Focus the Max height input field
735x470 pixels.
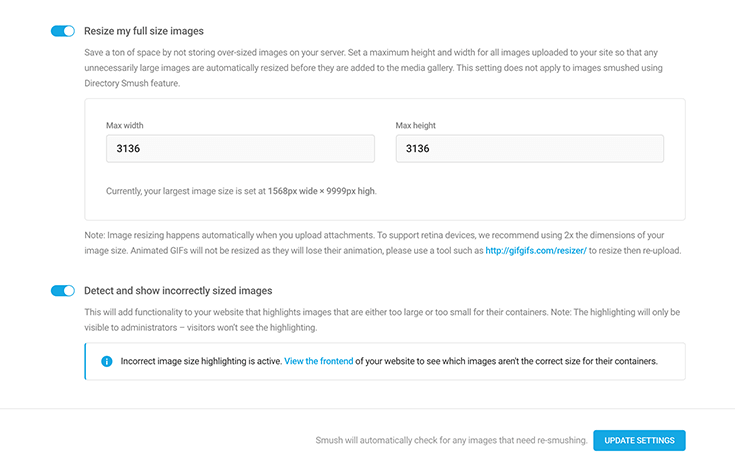point(530,149)
